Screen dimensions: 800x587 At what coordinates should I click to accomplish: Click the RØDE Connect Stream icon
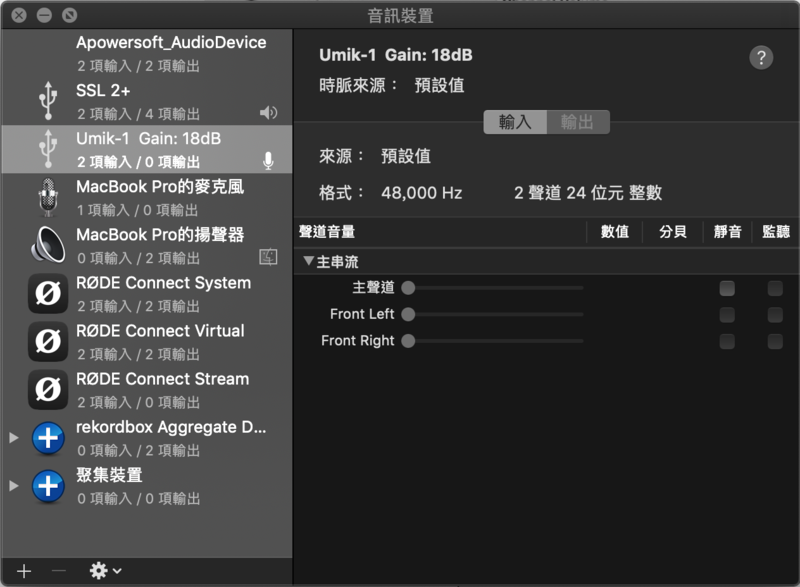click(47, 389)
